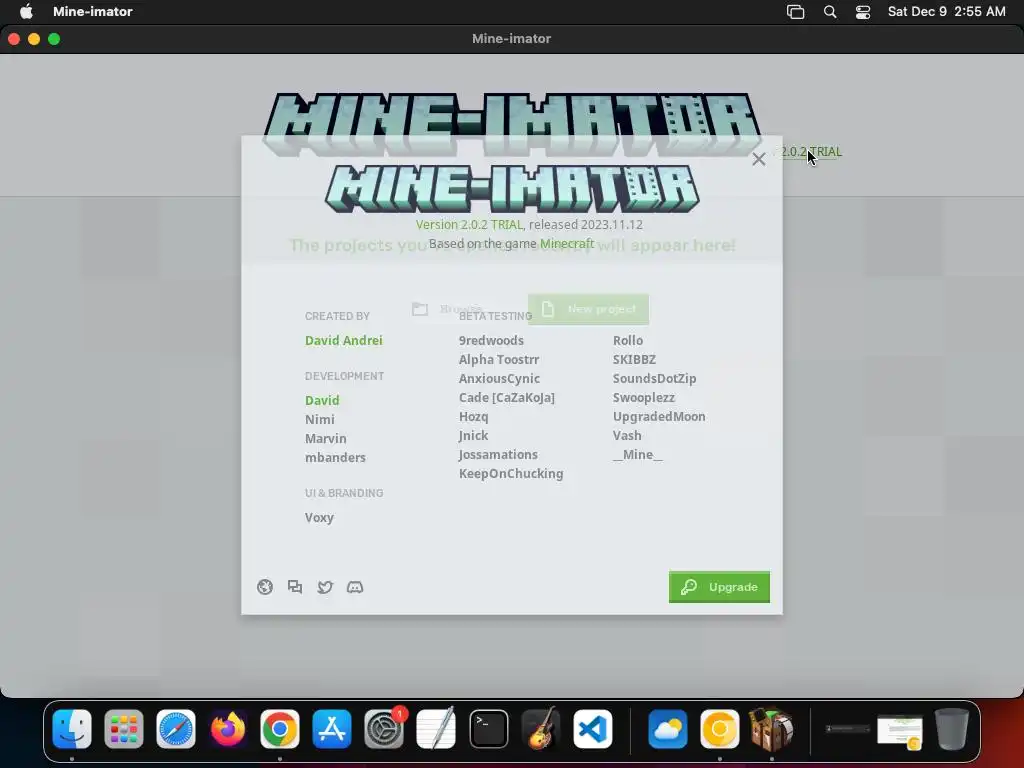The width and height of the screenshot is (1024, 768).
Task: Click the faded Browse button
Action: [x=449, y=309]
